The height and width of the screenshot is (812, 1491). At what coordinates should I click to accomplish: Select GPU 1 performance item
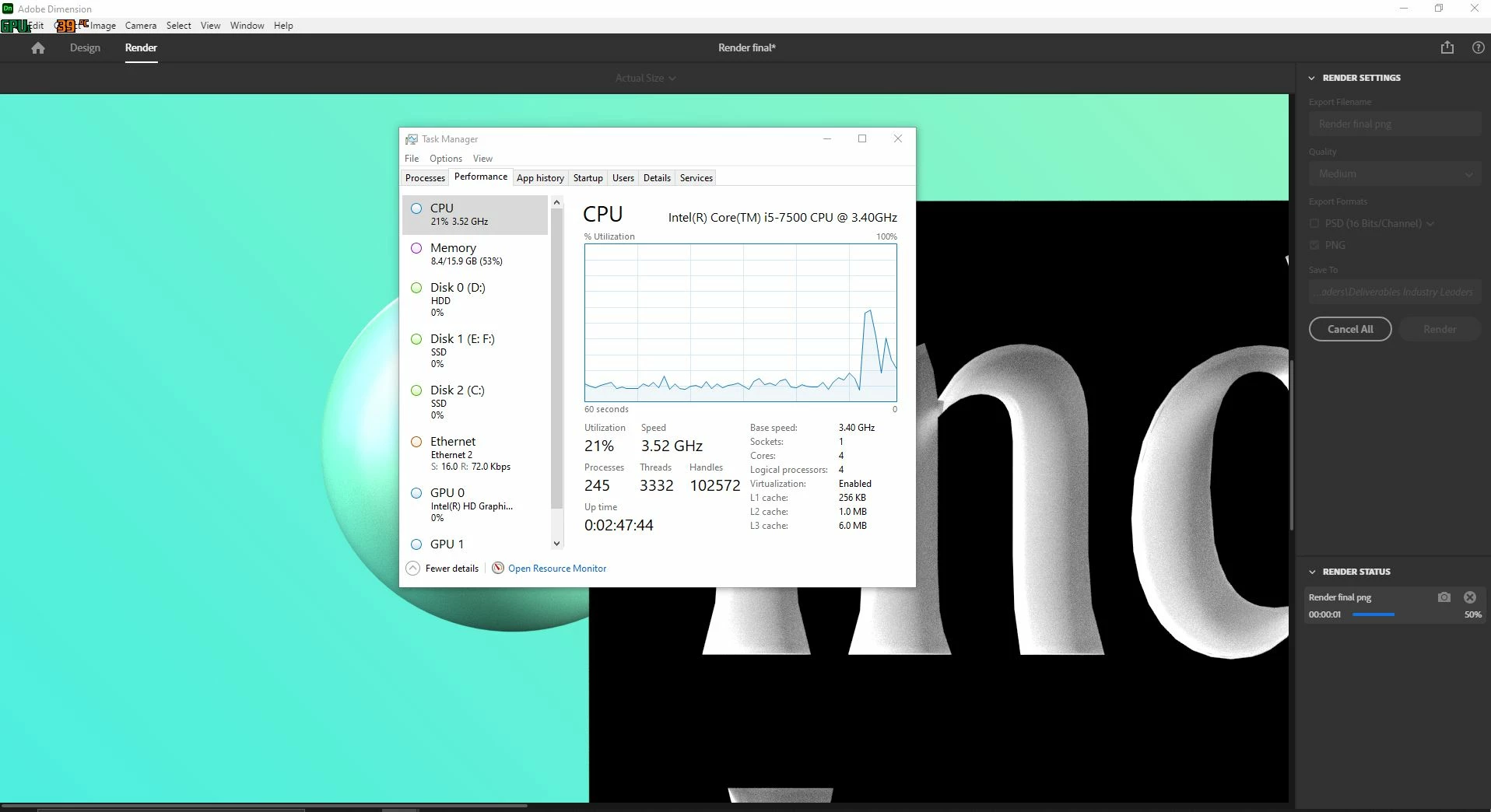[x=475, y=544]
